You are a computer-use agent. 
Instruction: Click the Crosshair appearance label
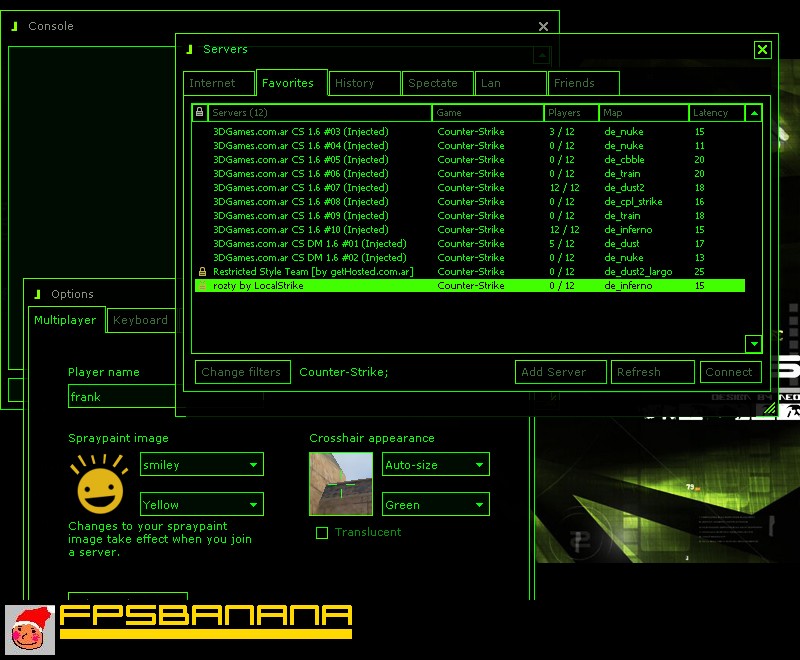click(x=372, y=438)
